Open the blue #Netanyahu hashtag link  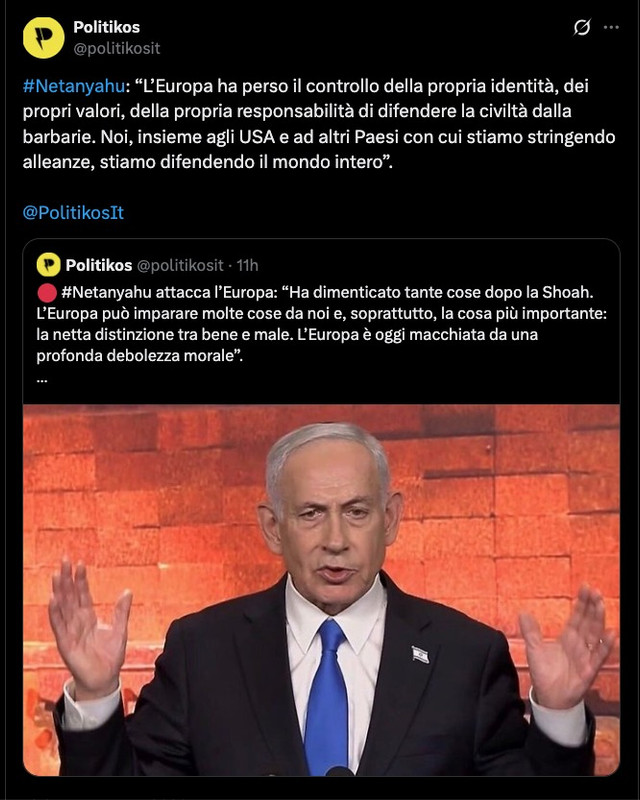coord(74,86)
